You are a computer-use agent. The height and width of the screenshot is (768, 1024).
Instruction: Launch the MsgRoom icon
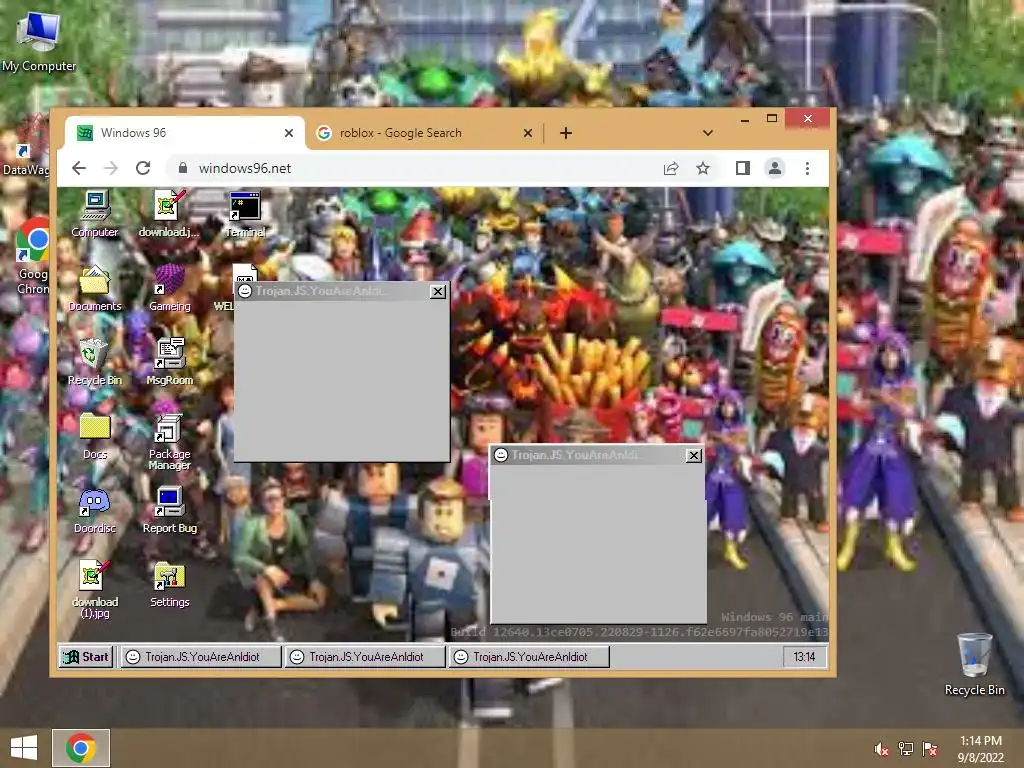tap(169, 361)
